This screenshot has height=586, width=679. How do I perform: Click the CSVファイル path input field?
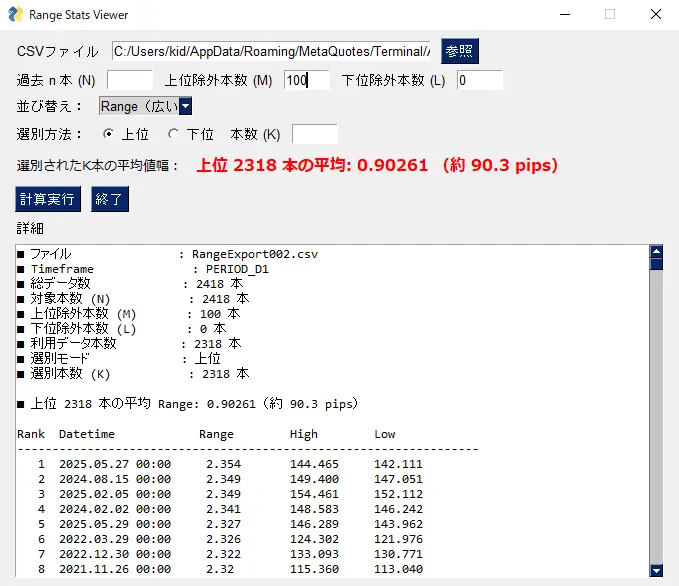[271, 51]
